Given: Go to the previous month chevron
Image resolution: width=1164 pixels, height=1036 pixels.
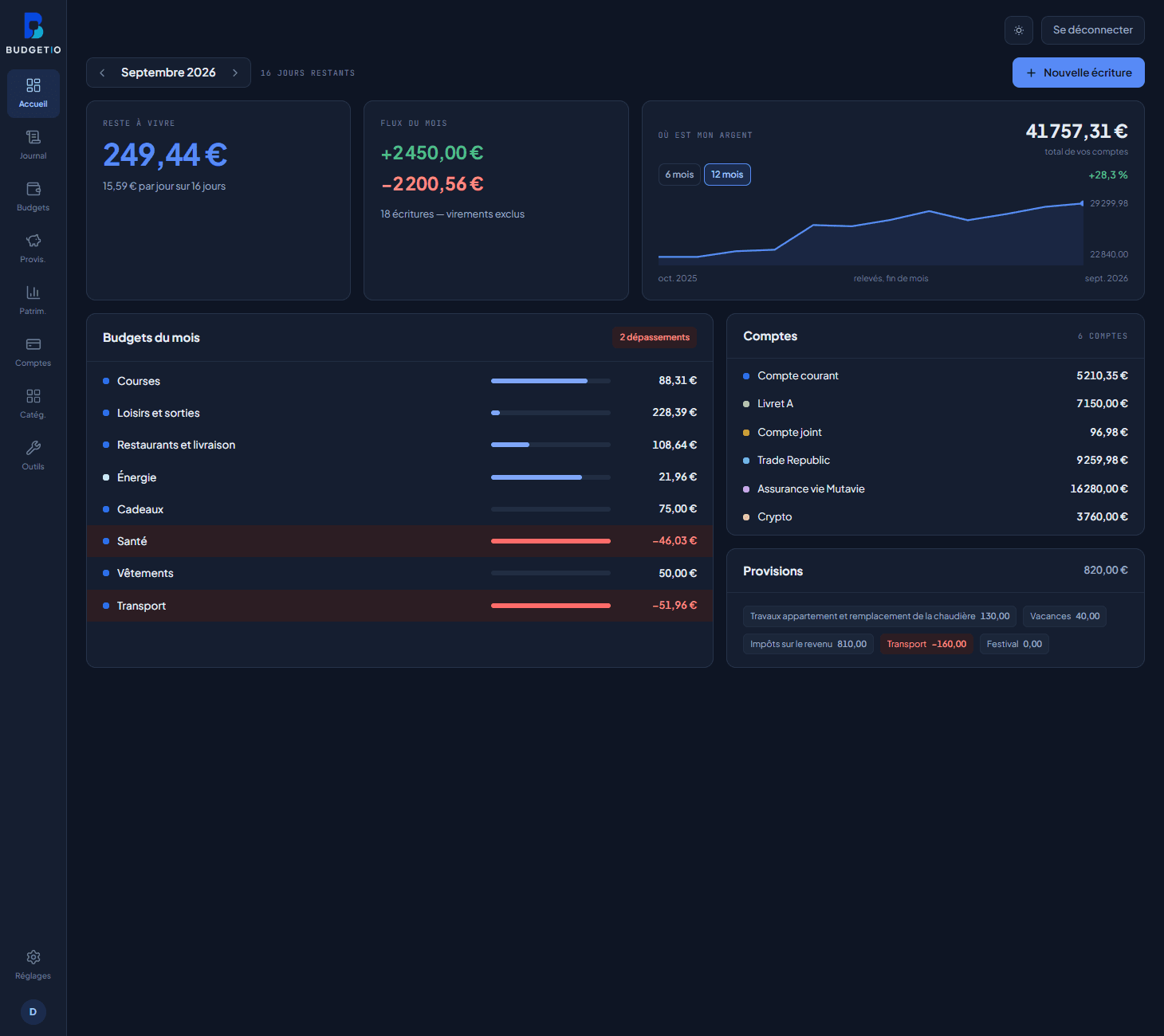Looking at the screenshot, I should click(x=102, y=73).
